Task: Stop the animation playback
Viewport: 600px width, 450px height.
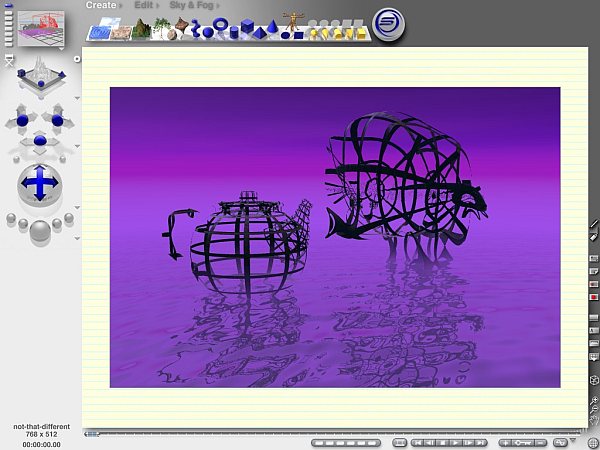Action: (x=443, y=443)
